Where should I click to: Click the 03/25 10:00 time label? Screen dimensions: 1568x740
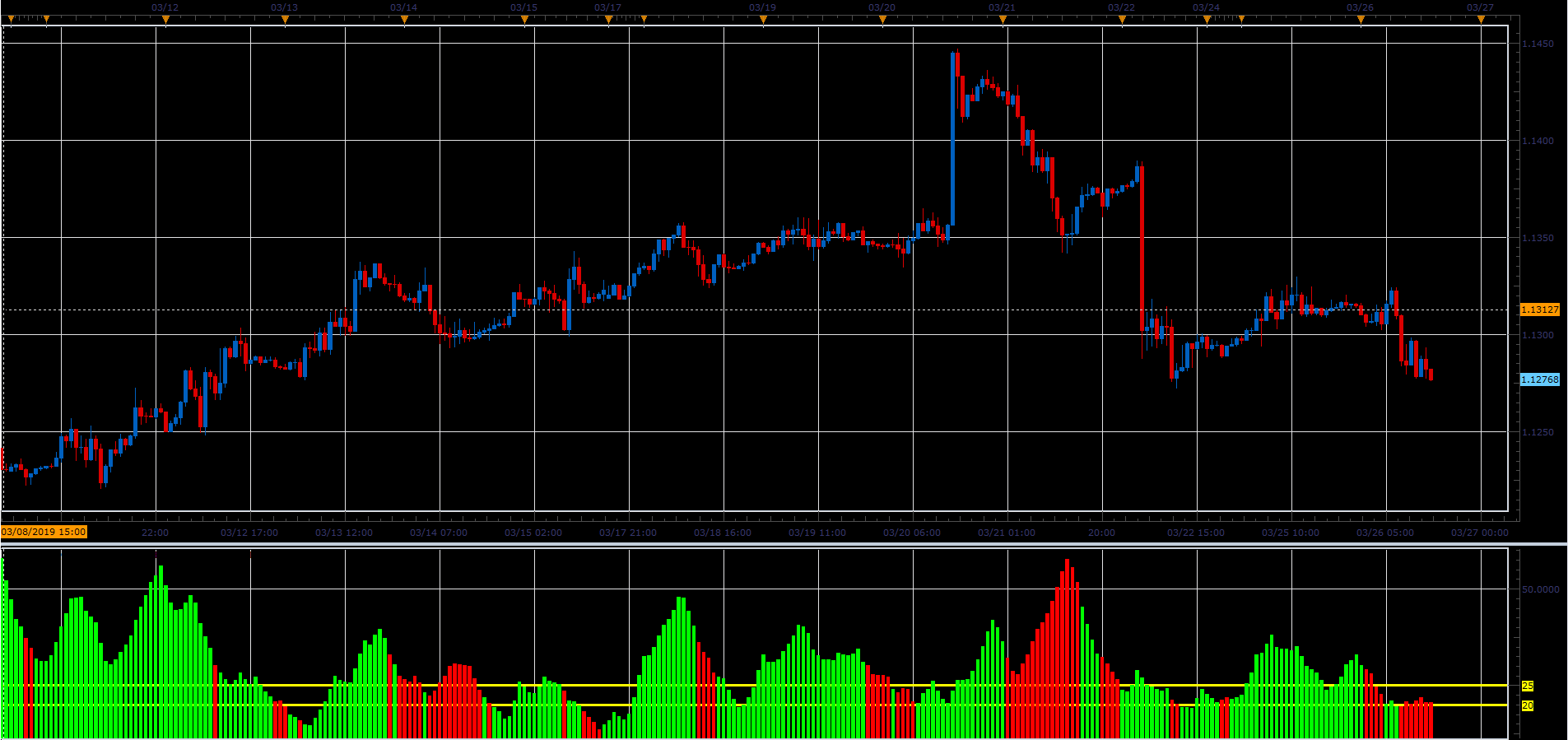click(1291, 533)
